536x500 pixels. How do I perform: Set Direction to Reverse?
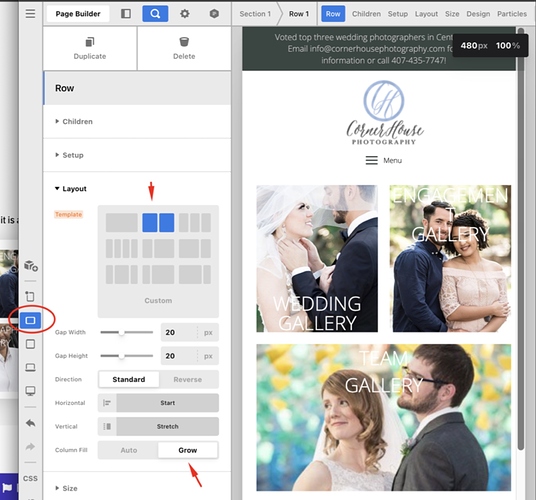coord(188,379)
